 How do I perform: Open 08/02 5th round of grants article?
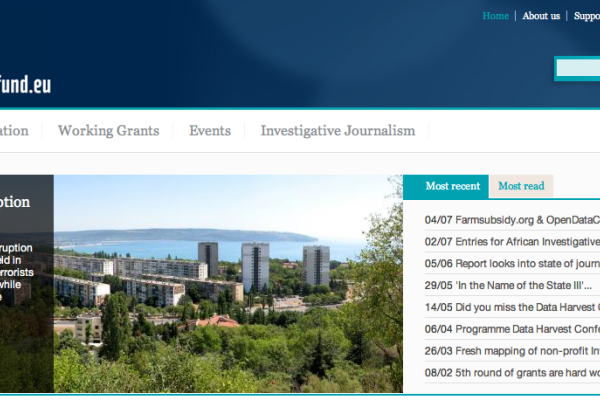(512, 374)
